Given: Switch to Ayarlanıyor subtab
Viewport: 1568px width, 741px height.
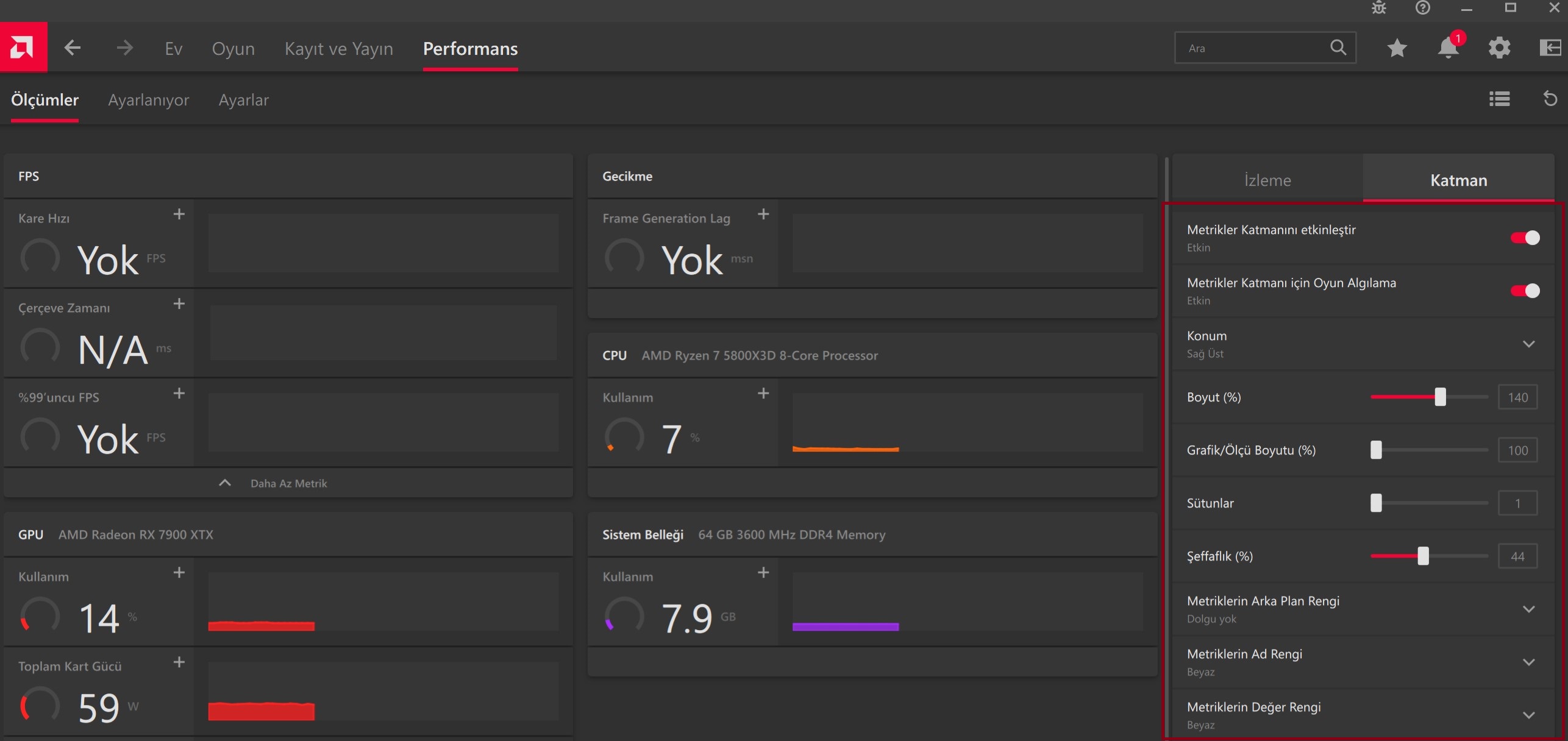Looking at the screenshot, I should [148, 100].
